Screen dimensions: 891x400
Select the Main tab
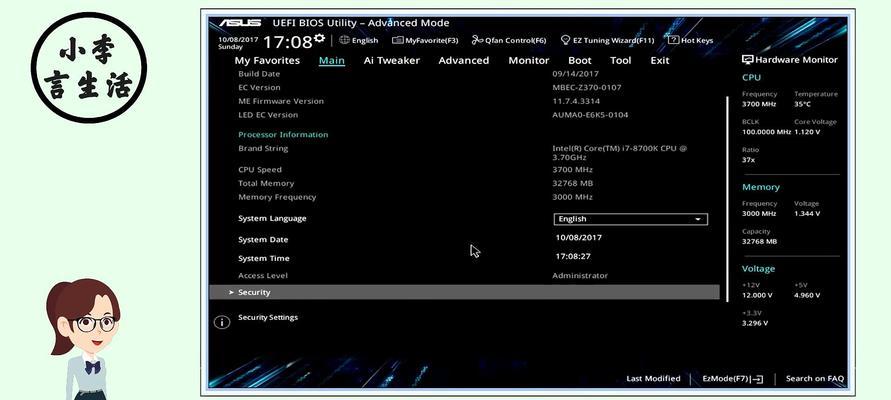pos(332,60)
